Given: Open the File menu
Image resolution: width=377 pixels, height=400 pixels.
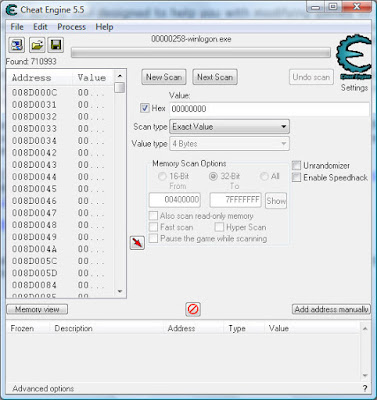Looking at the screenshot, I should 17,27.
